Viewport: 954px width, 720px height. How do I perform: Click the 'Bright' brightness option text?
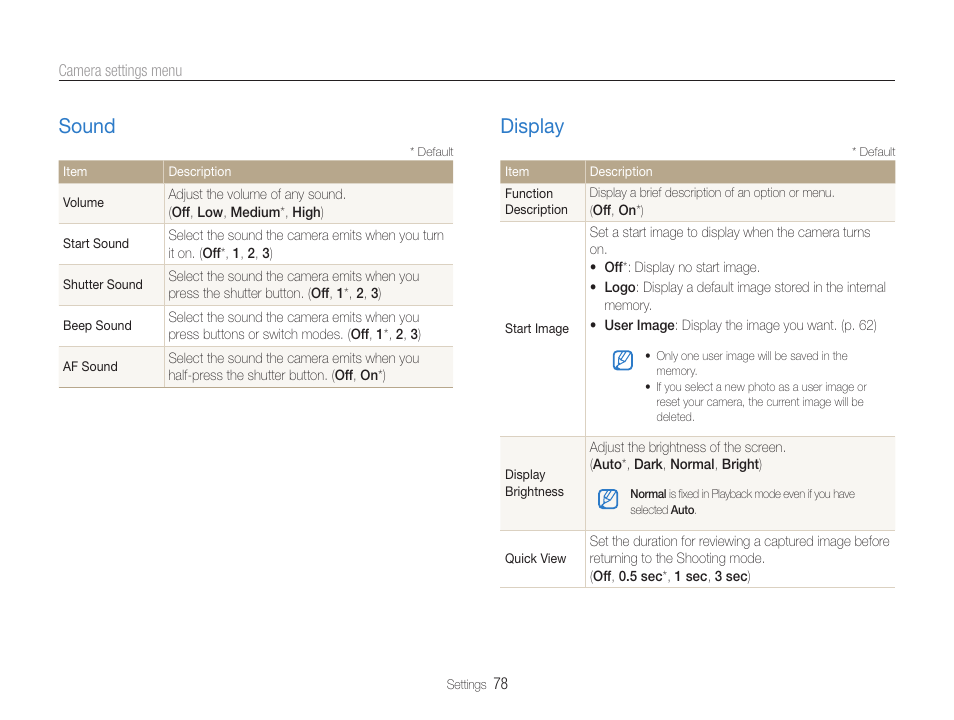[x=740, y=464]
